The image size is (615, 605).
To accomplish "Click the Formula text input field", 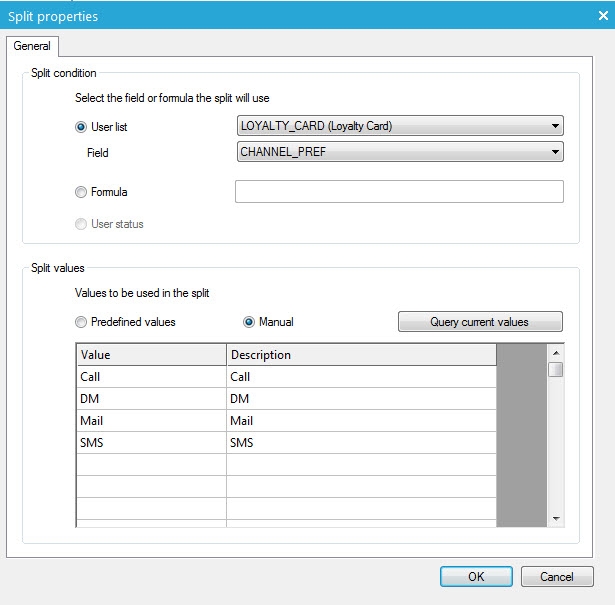I will coord(399,192).
